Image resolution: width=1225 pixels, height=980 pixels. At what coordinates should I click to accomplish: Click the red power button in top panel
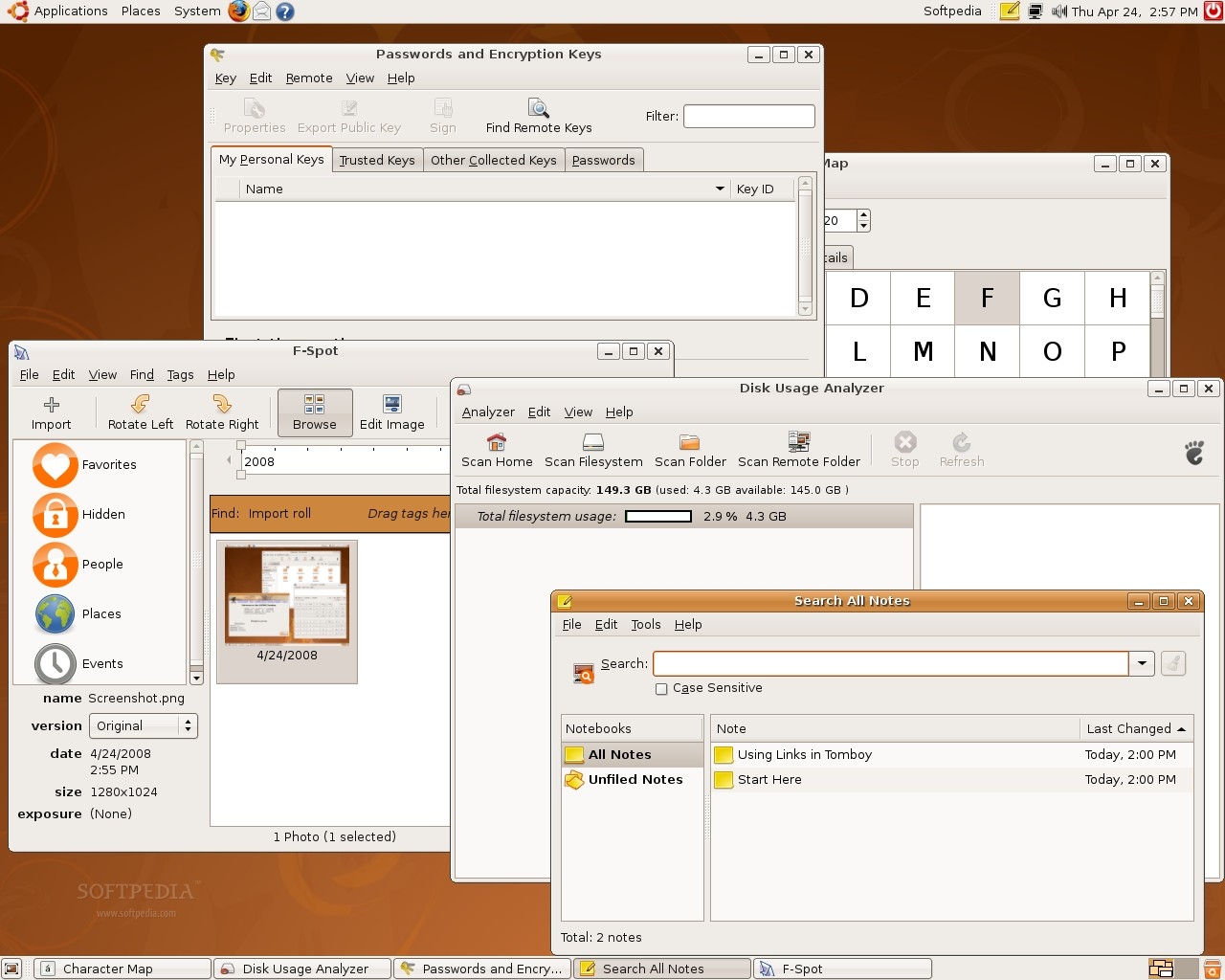[1214, 11]
